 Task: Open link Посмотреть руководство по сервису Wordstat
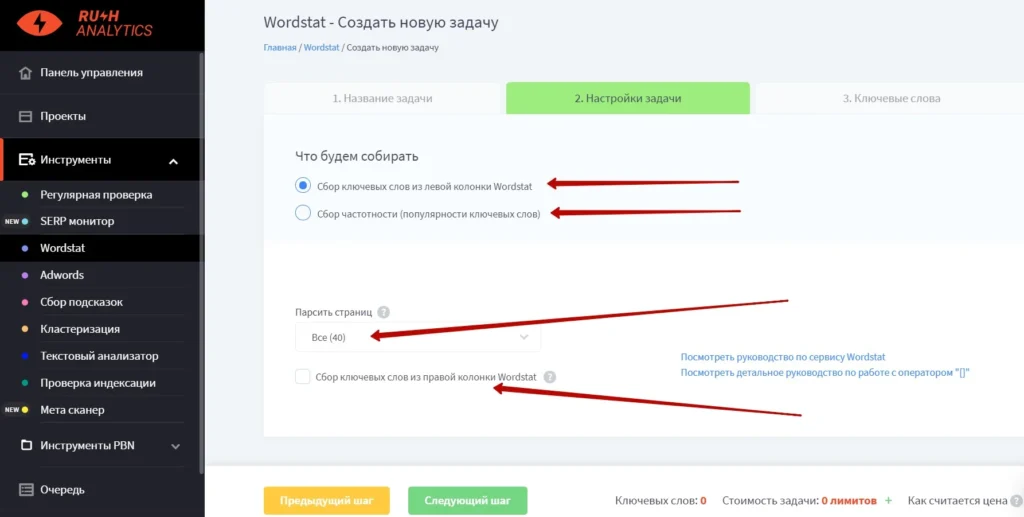[x=783, y=357]
